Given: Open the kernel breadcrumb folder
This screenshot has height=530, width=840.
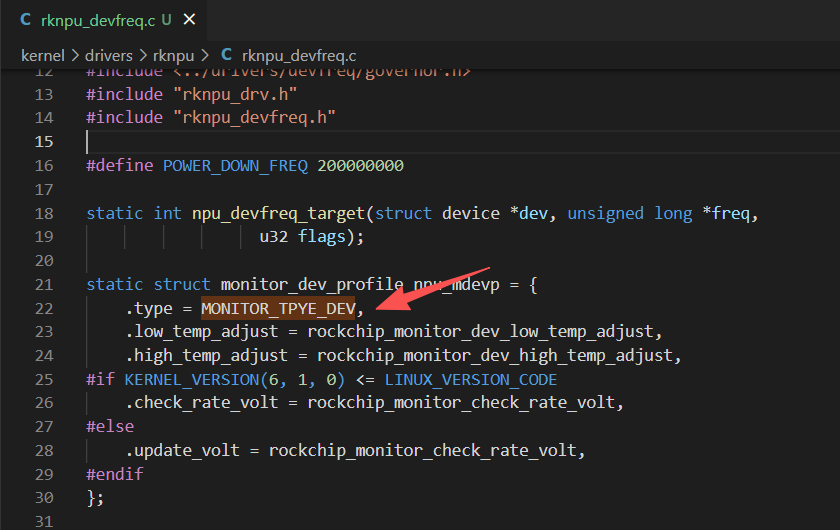Looking at the screenshot, I should coord(43,56).
